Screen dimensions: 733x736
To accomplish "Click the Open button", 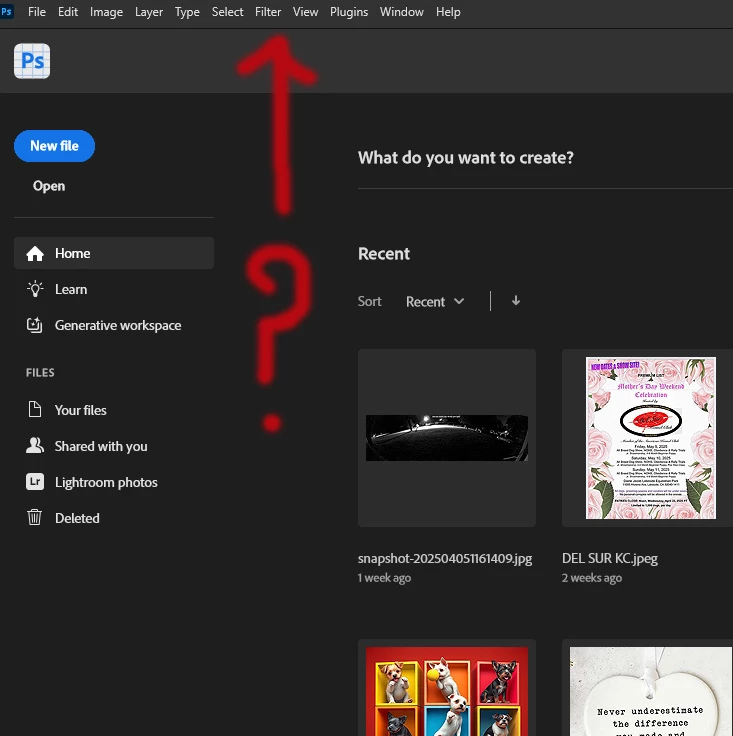I will [49, 186].
